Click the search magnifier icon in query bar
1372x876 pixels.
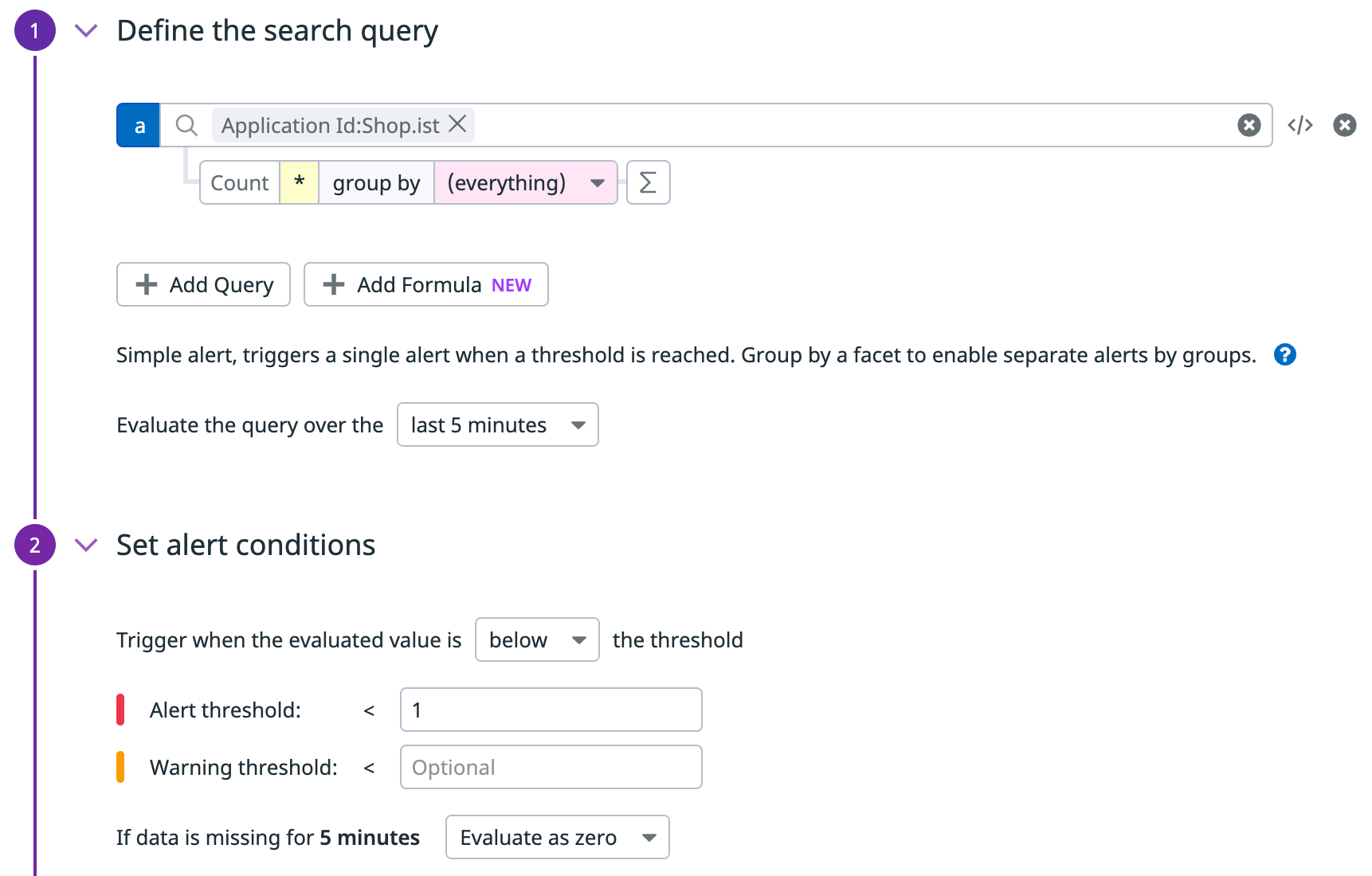(186, 126)
